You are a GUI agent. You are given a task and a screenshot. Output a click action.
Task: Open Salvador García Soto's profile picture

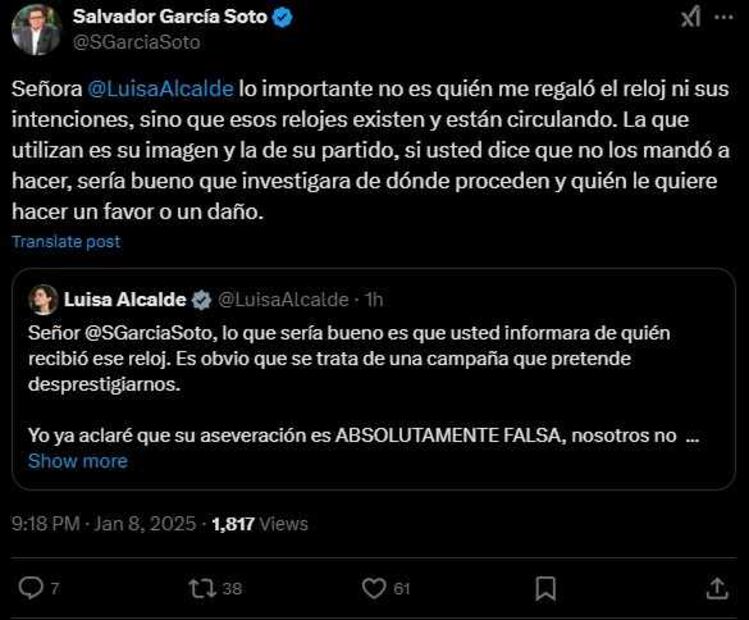point(36,30)
